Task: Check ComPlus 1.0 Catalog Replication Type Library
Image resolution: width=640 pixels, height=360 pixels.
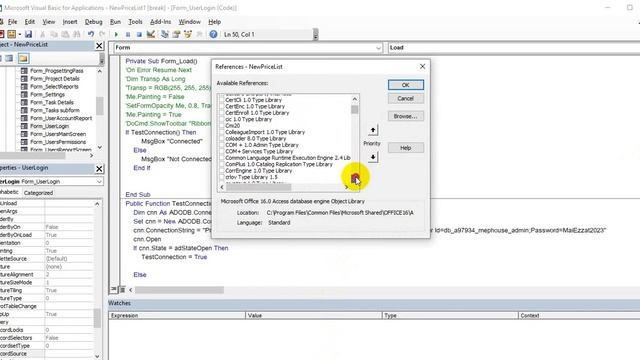Action: (222, 164)
